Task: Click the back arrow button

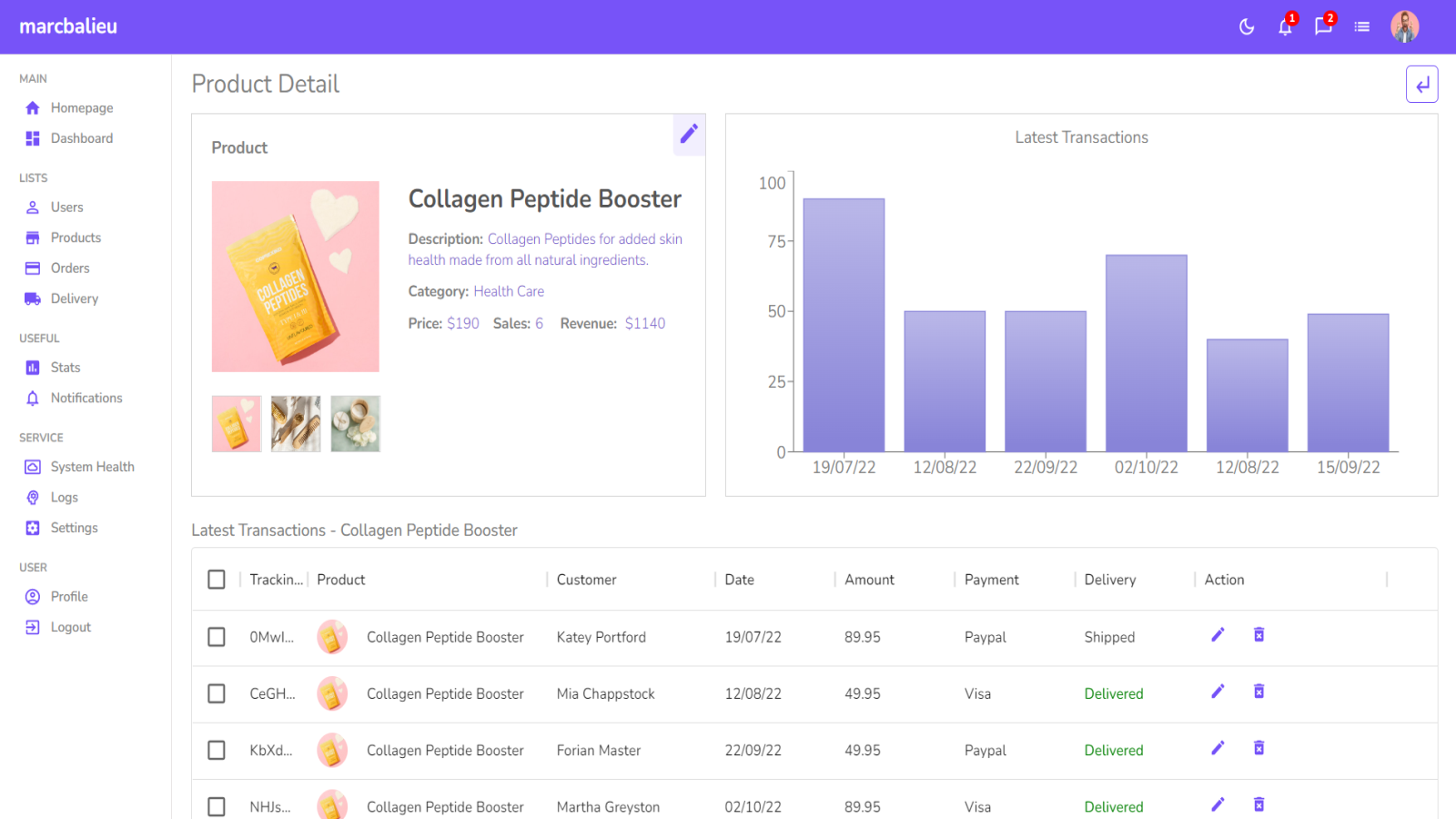Action: coord(1421,85)
